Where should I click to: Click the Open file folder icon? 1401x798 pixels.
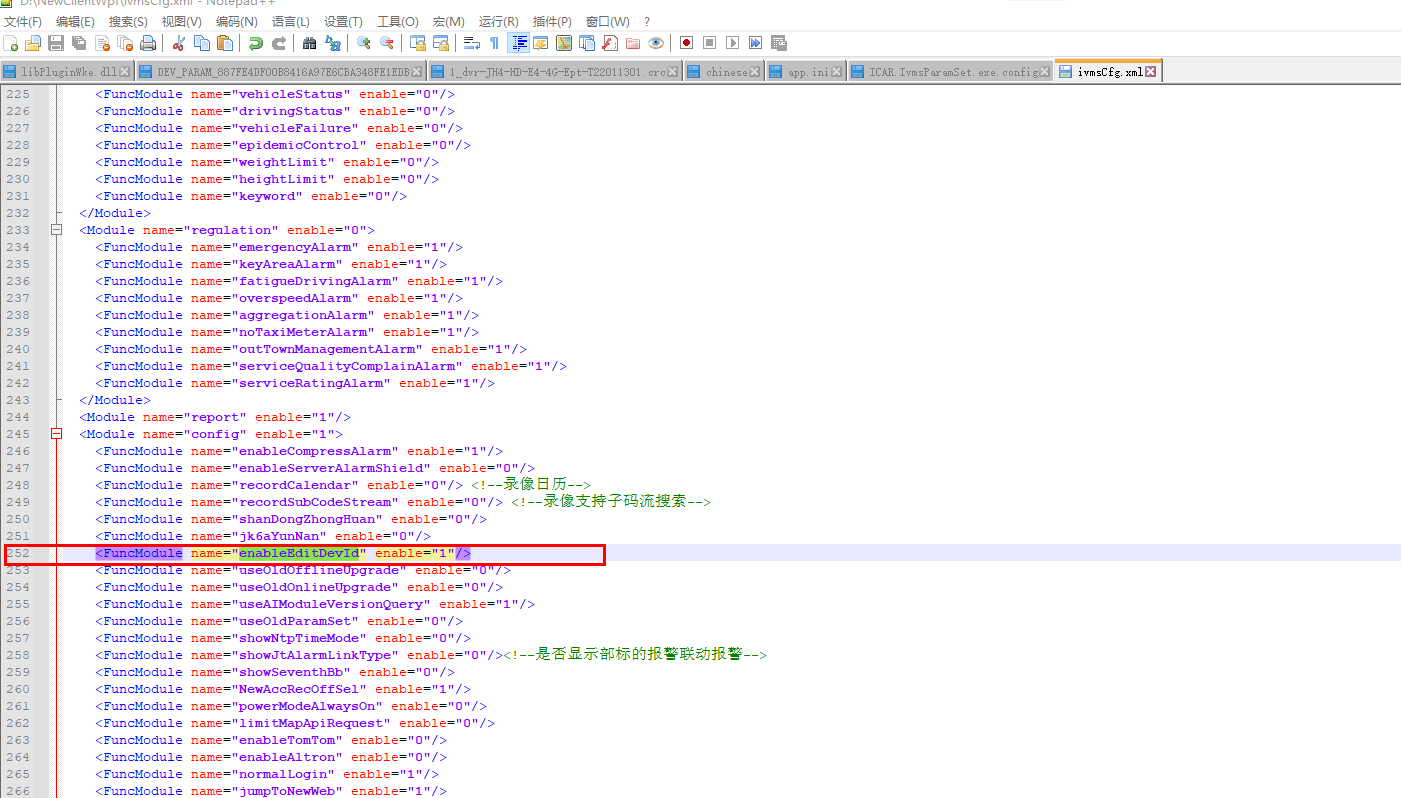33,43
